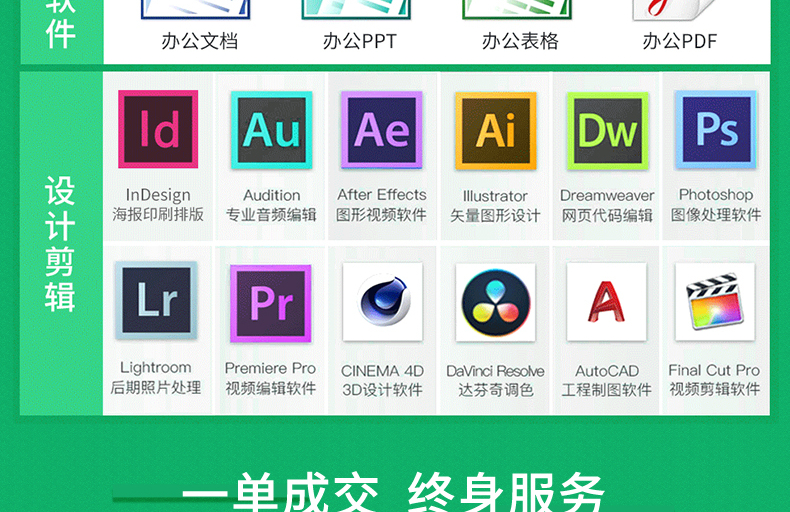Screen dimensions: 790x512
Task: Select the 办公PDF label
Action: coord(679,41)
